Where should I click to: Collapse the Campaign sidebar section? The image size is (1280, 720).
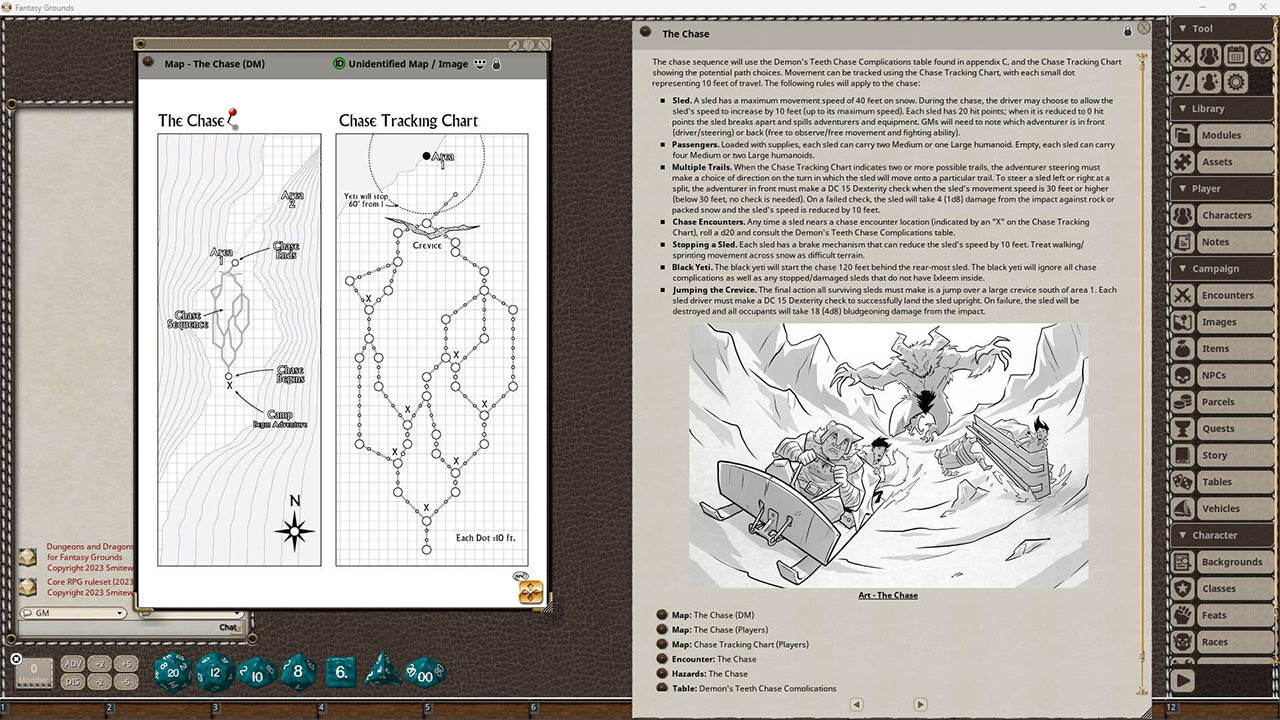pos(1180,268)
